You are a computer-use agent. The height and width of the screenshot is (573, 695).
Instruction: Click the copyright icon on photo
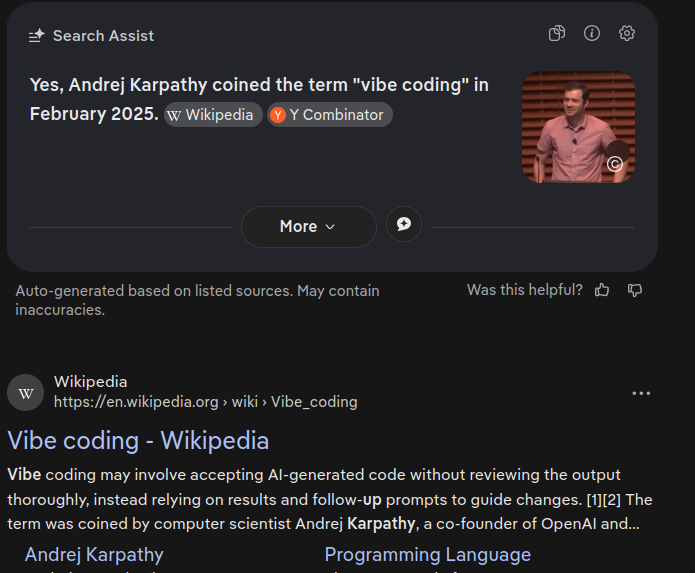tap(615, 164)
